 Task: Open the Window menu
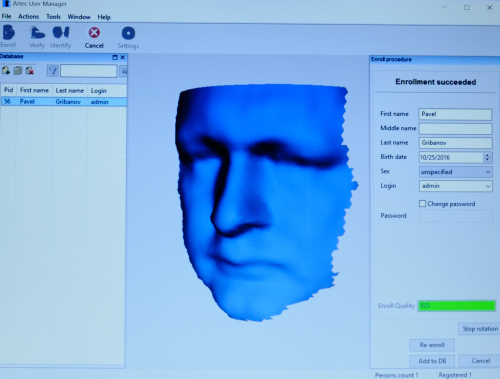(79, 17)
